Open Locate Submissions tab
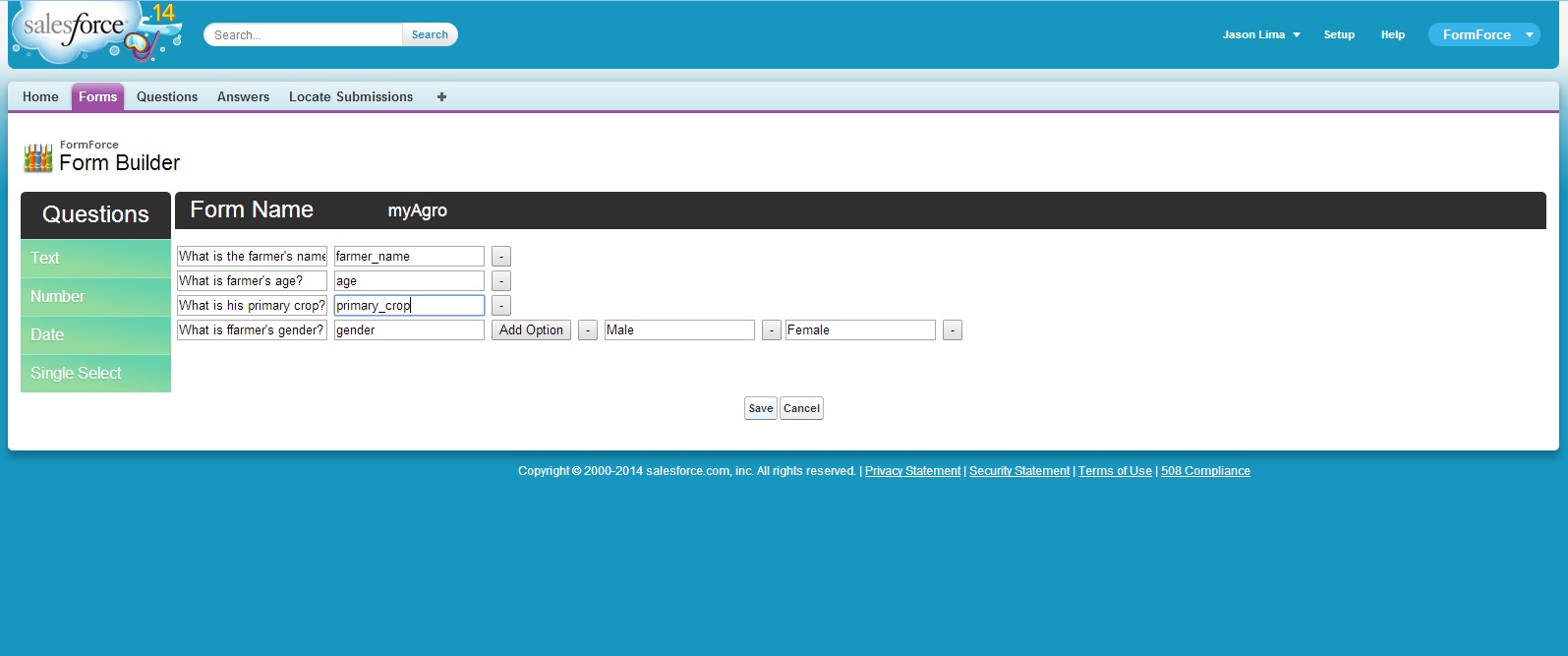The image size is (1568, 656). 351,96
